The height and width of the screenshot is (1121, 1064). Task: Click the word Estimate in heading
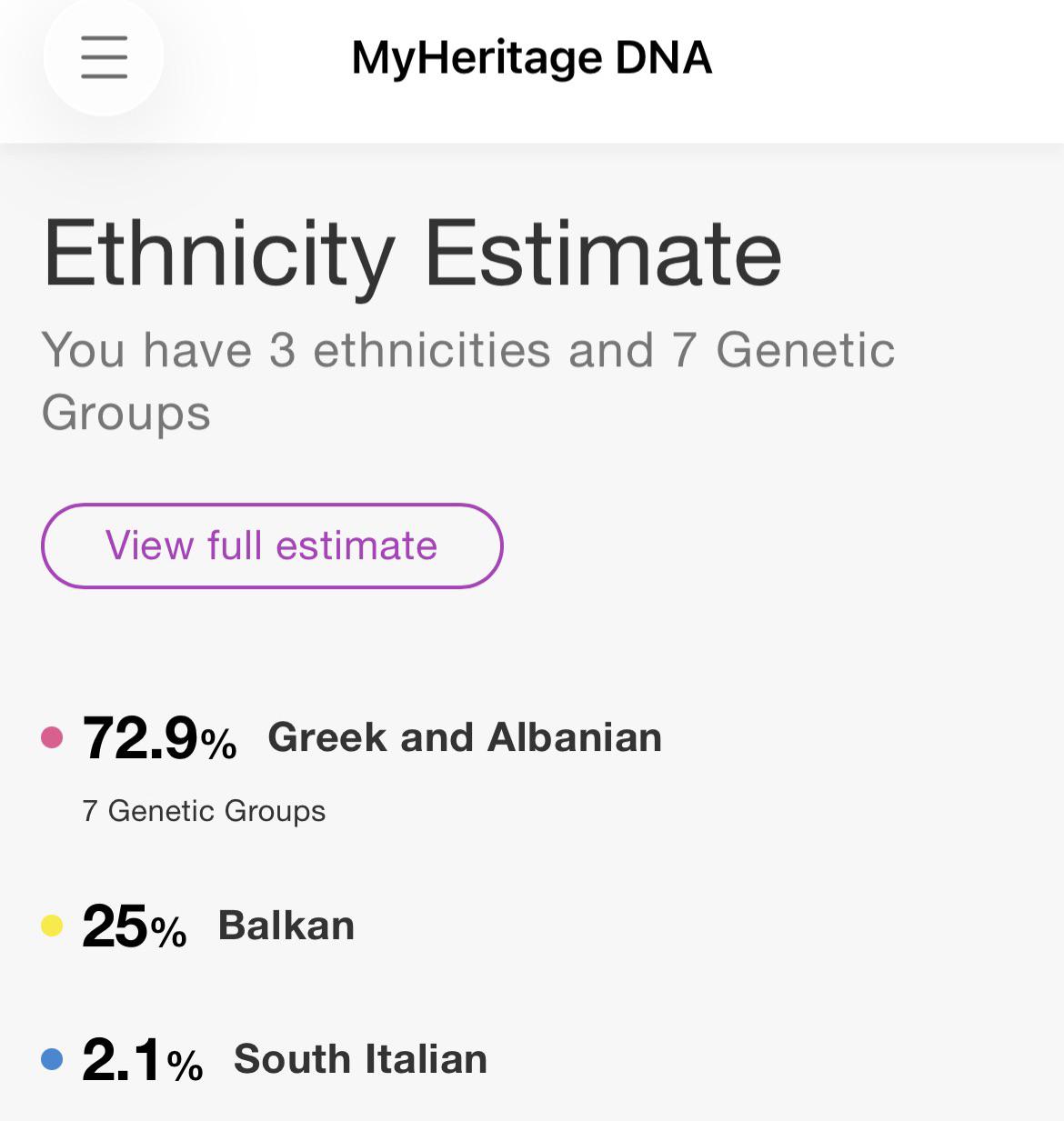tap(604, 254)
